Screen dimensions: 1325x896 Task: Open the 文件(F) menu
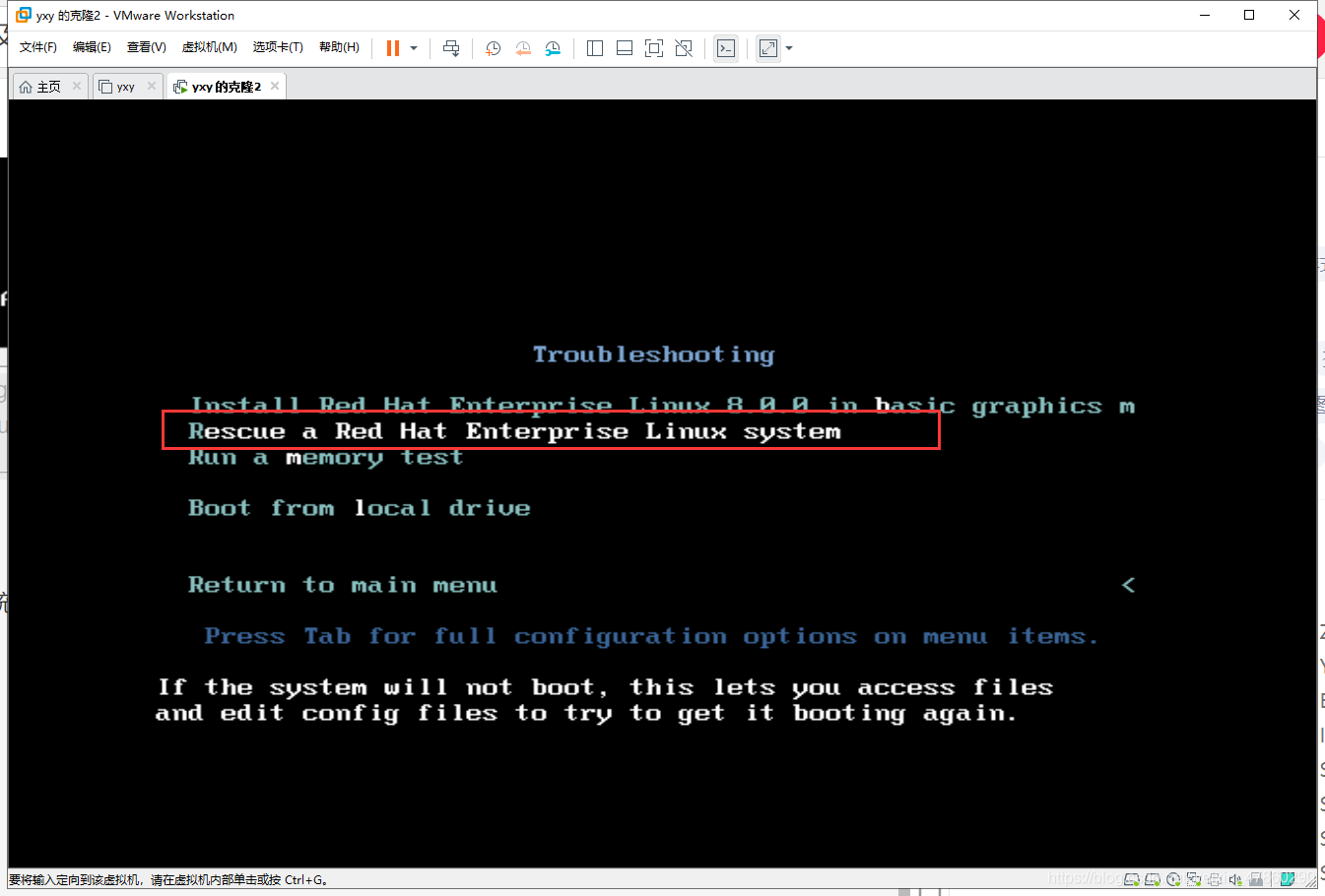click(x=38, y=47)
